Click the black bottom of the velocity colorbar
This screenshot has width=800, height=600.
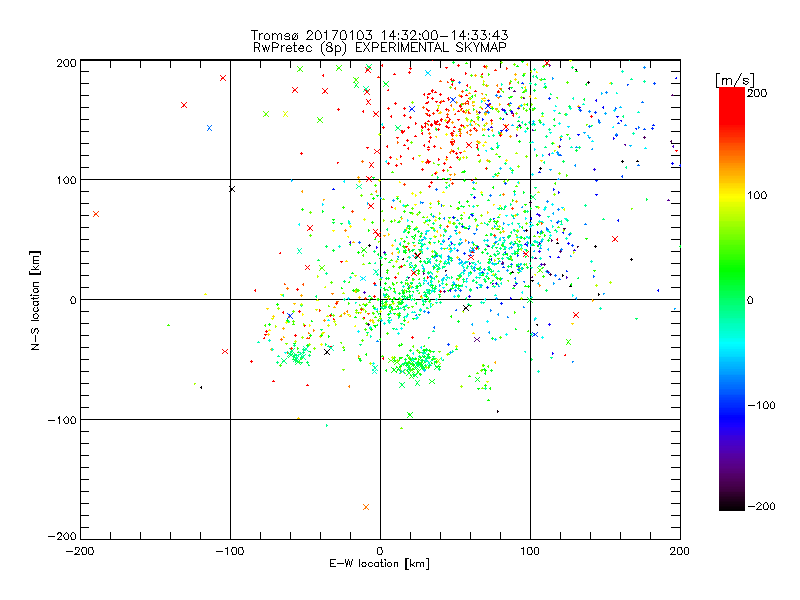pos(732,505)
